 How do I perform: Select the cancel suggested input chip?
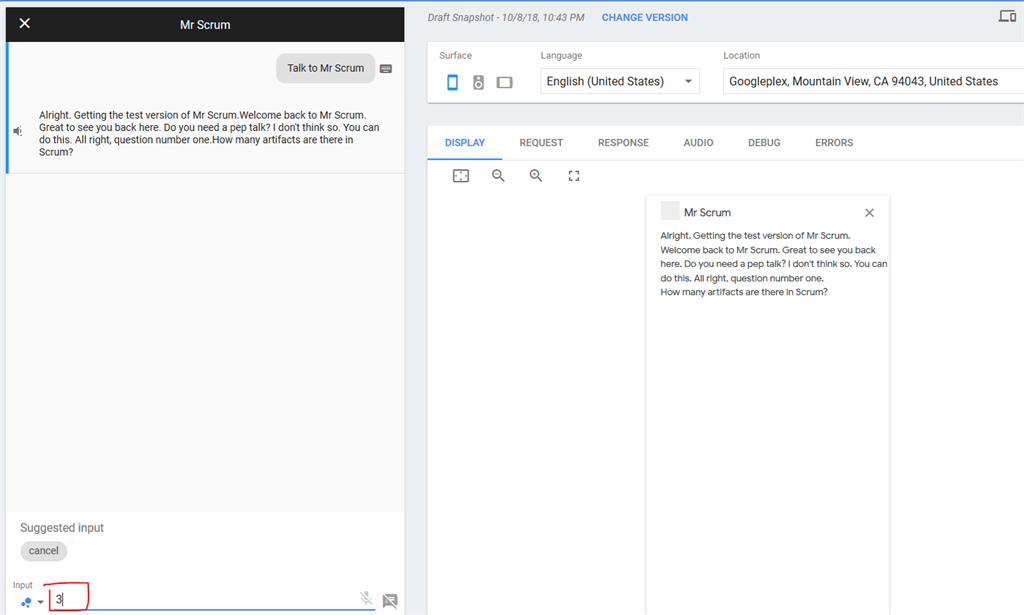43,550
